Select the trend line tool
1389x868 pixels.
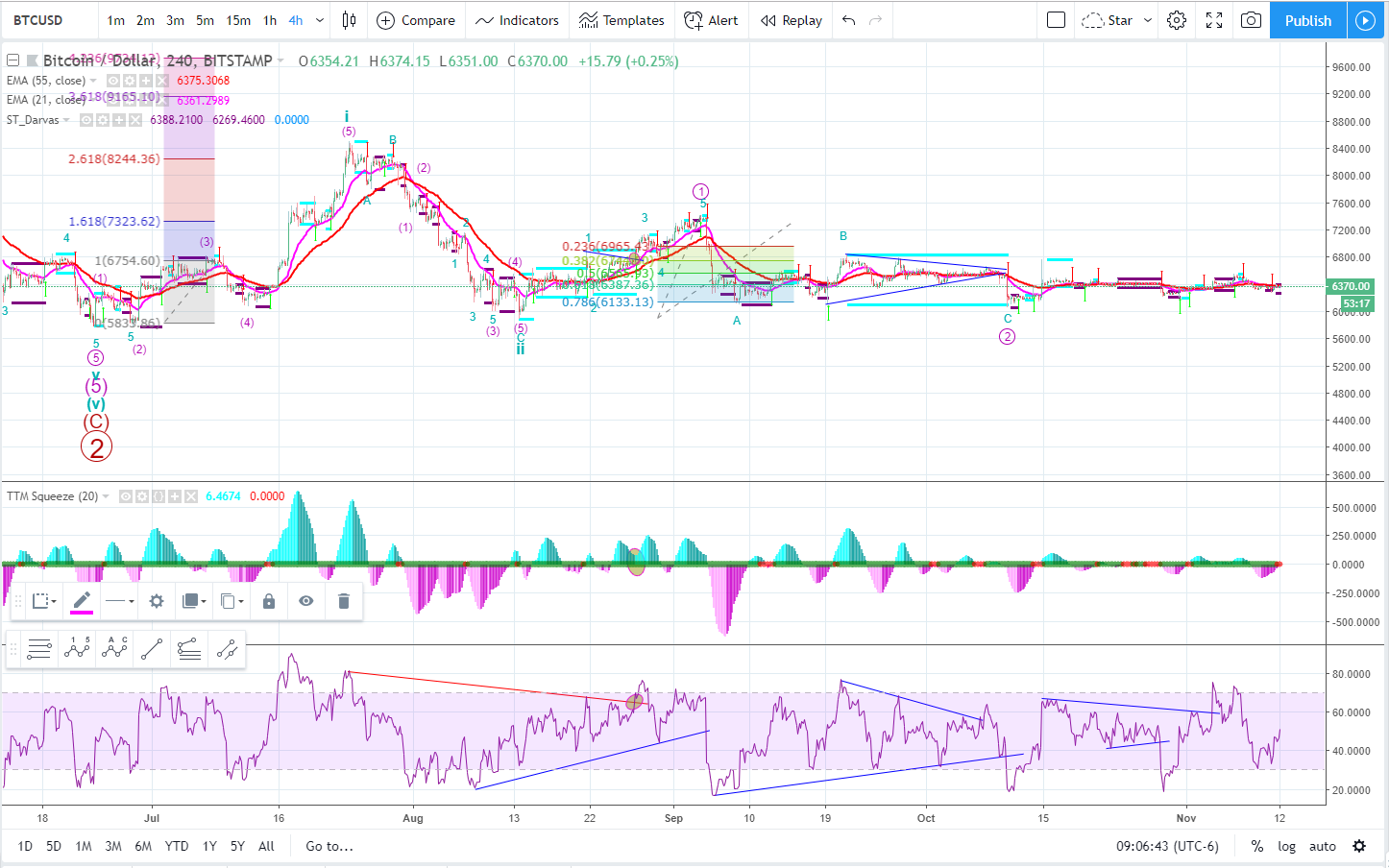click(x=152, y=649)
